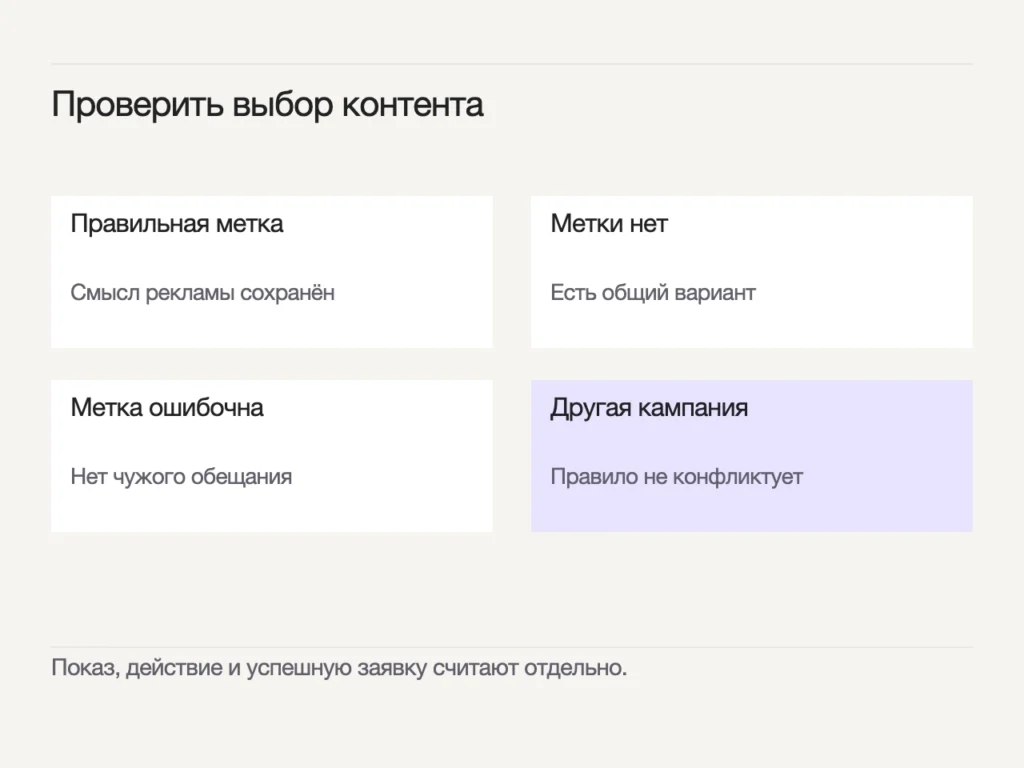This screenshot has height=768, width=1024.
Task: Click the text 'Смысл рекламы сохранён'
Action: click(202, 293)
